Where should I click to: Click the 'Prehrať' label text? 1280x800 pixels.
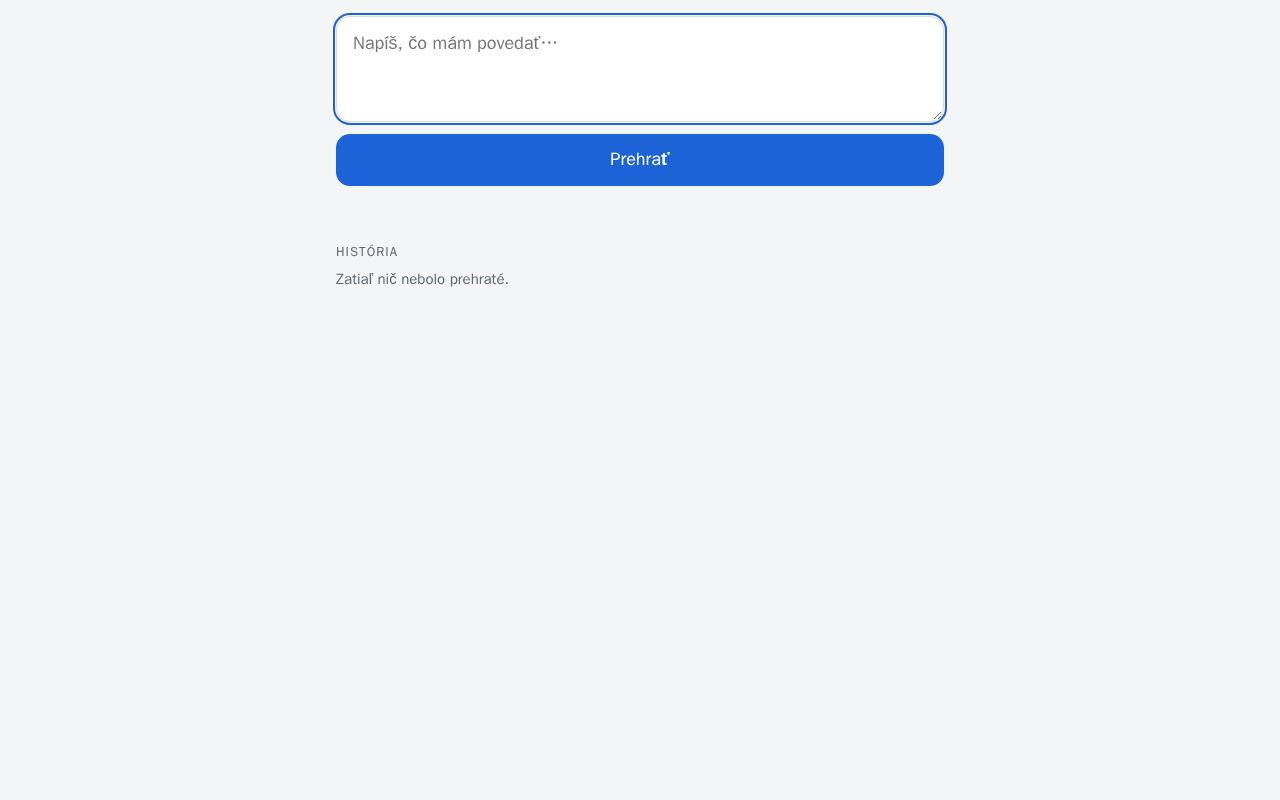[x=640, y=159]
